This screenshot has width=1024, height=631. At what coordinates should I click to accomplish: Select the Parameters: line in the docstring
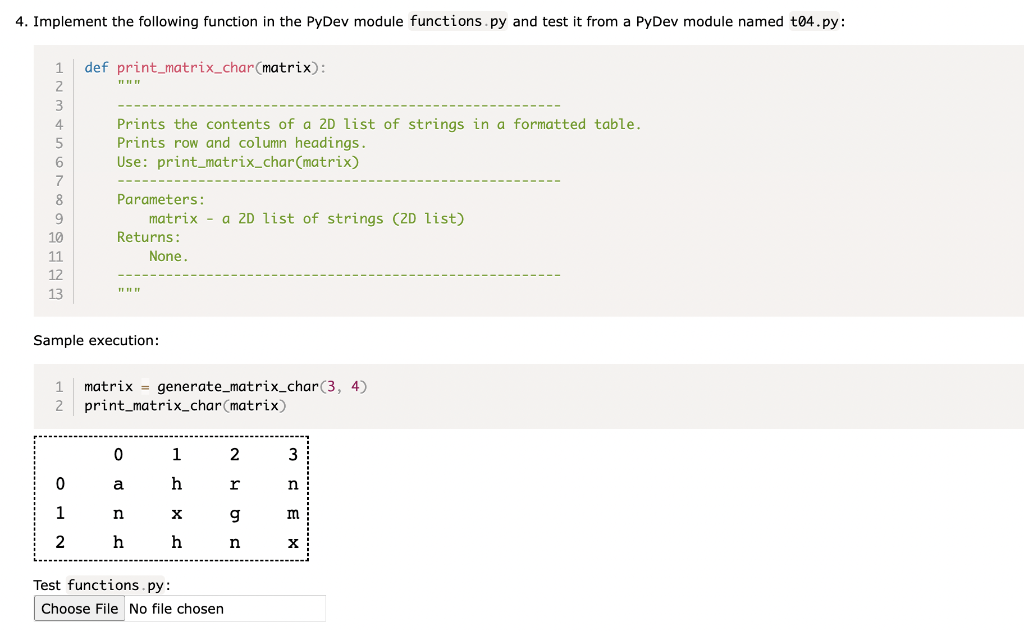click(x=159, y=199)
